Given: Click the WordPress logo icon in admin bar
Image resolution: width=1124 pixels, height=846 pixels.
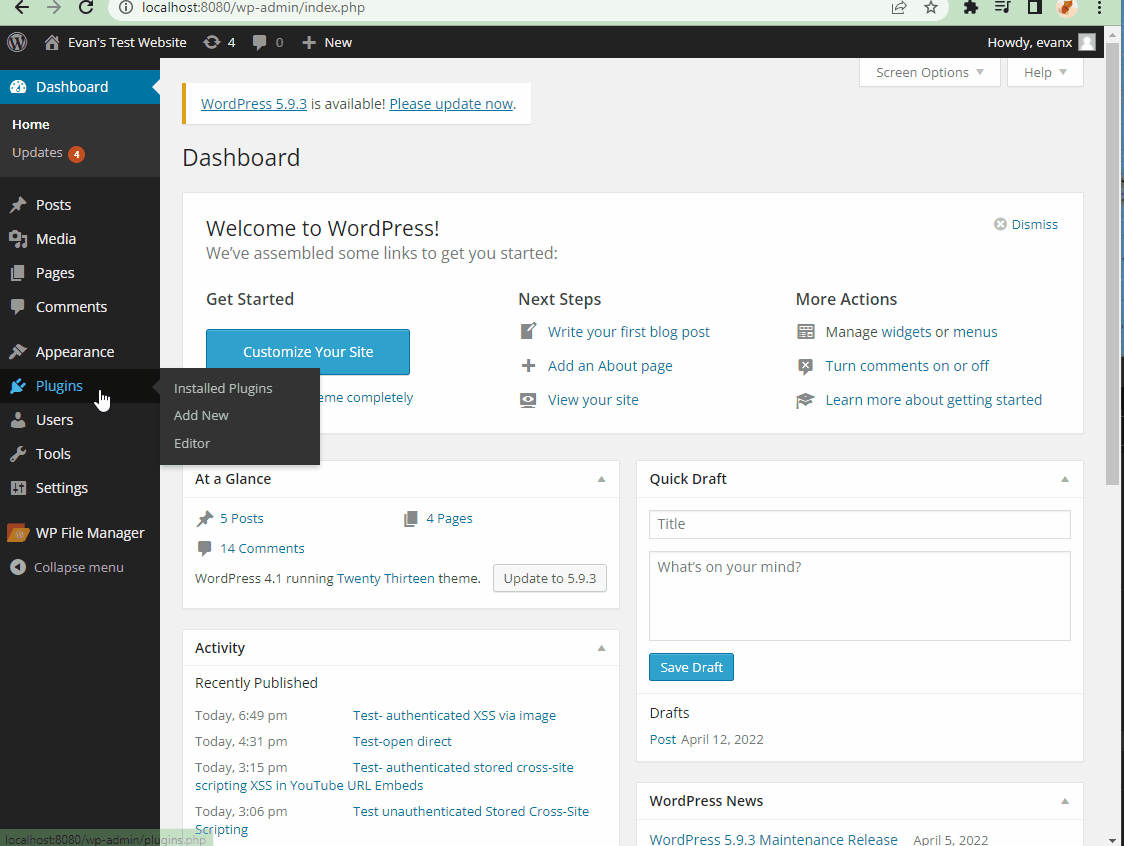Looking at the screenshot, I should [17, 42].
